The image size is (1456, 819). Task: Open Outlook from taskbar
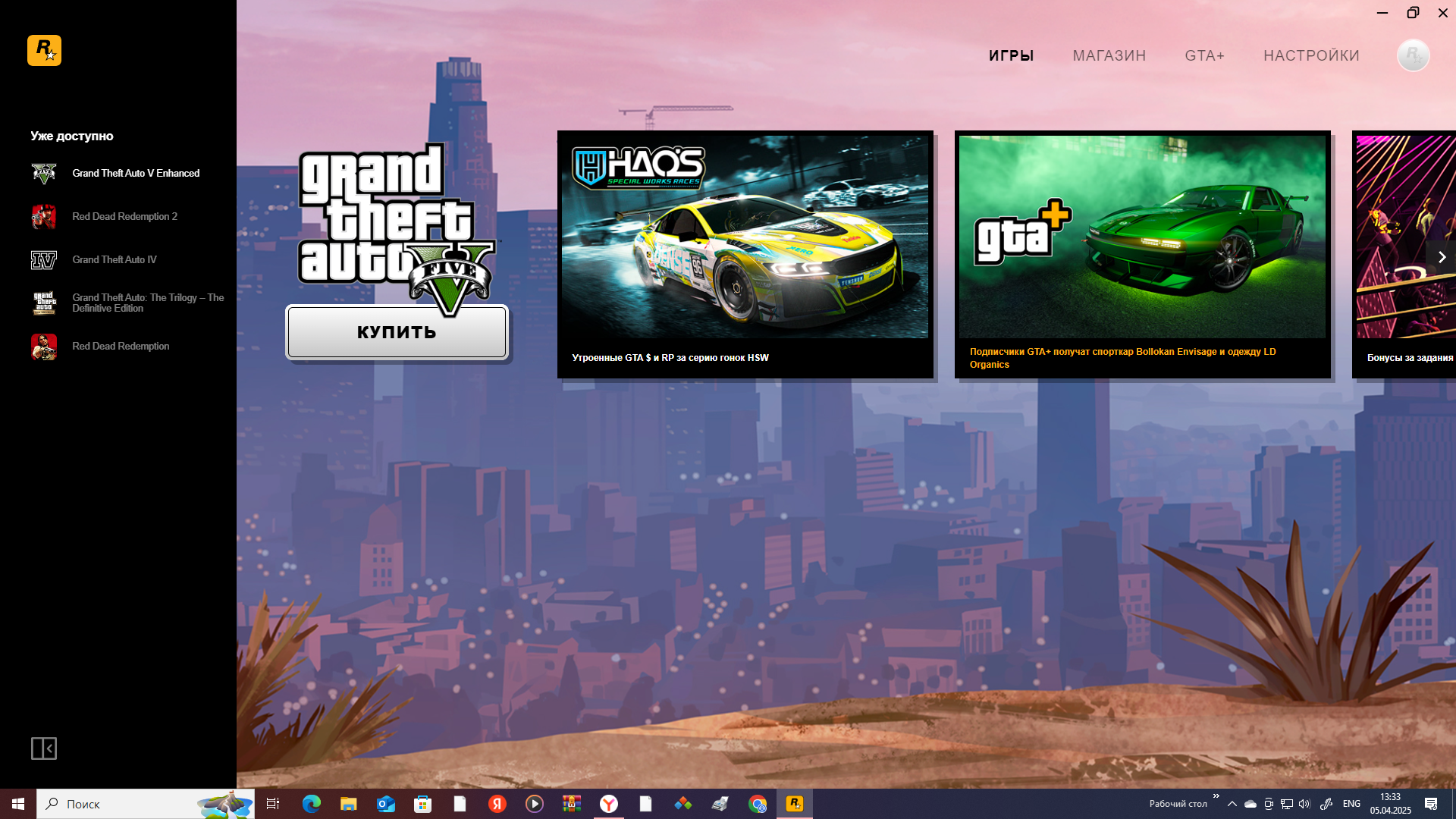(x=386, y=804)
